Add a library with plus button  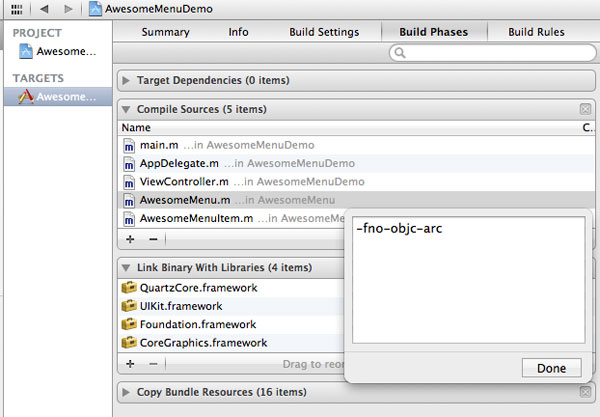pos(130,363)
